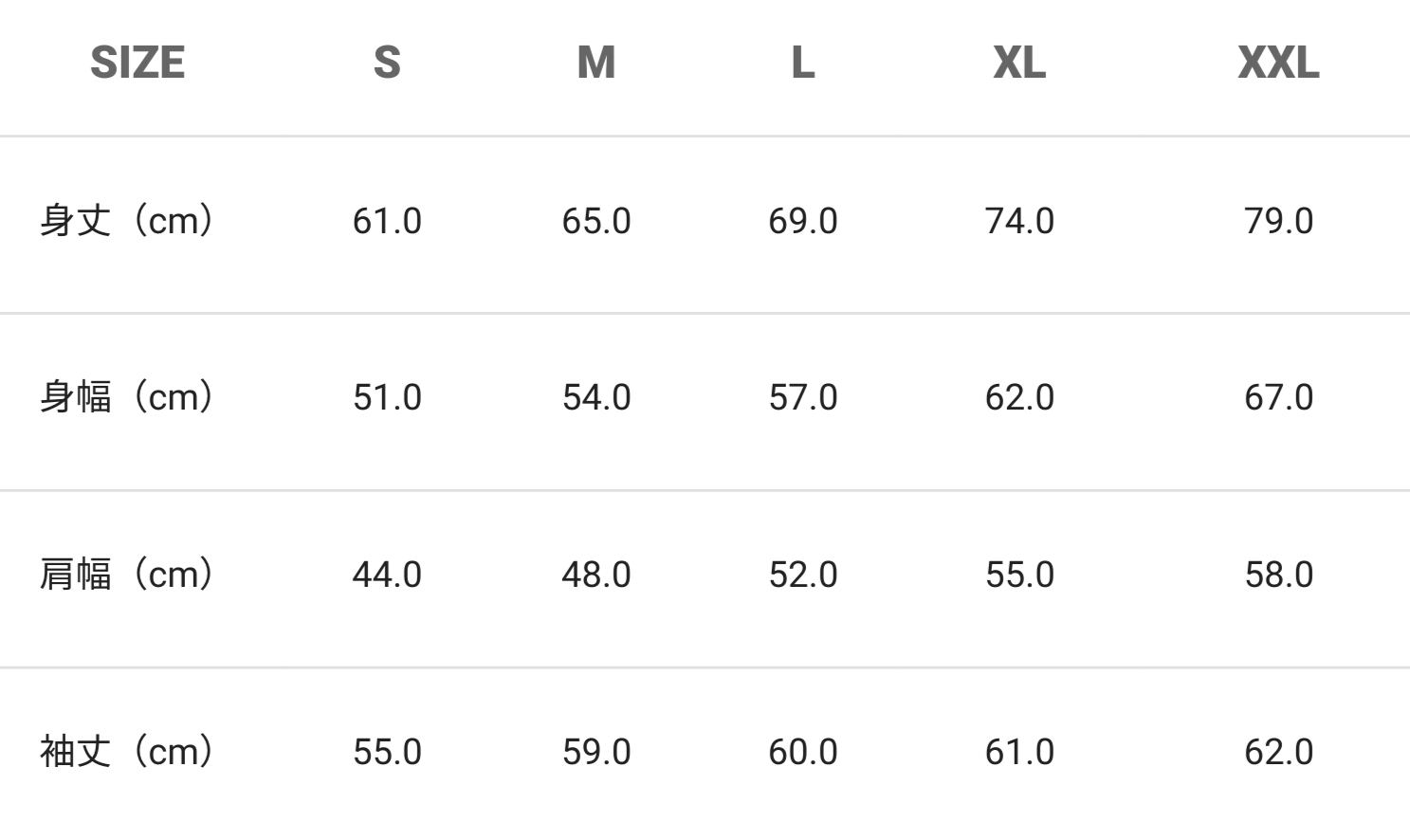Select the 袖丈(cm) row label
This screenshot has height=840, width=1410.
pos(127,752)
